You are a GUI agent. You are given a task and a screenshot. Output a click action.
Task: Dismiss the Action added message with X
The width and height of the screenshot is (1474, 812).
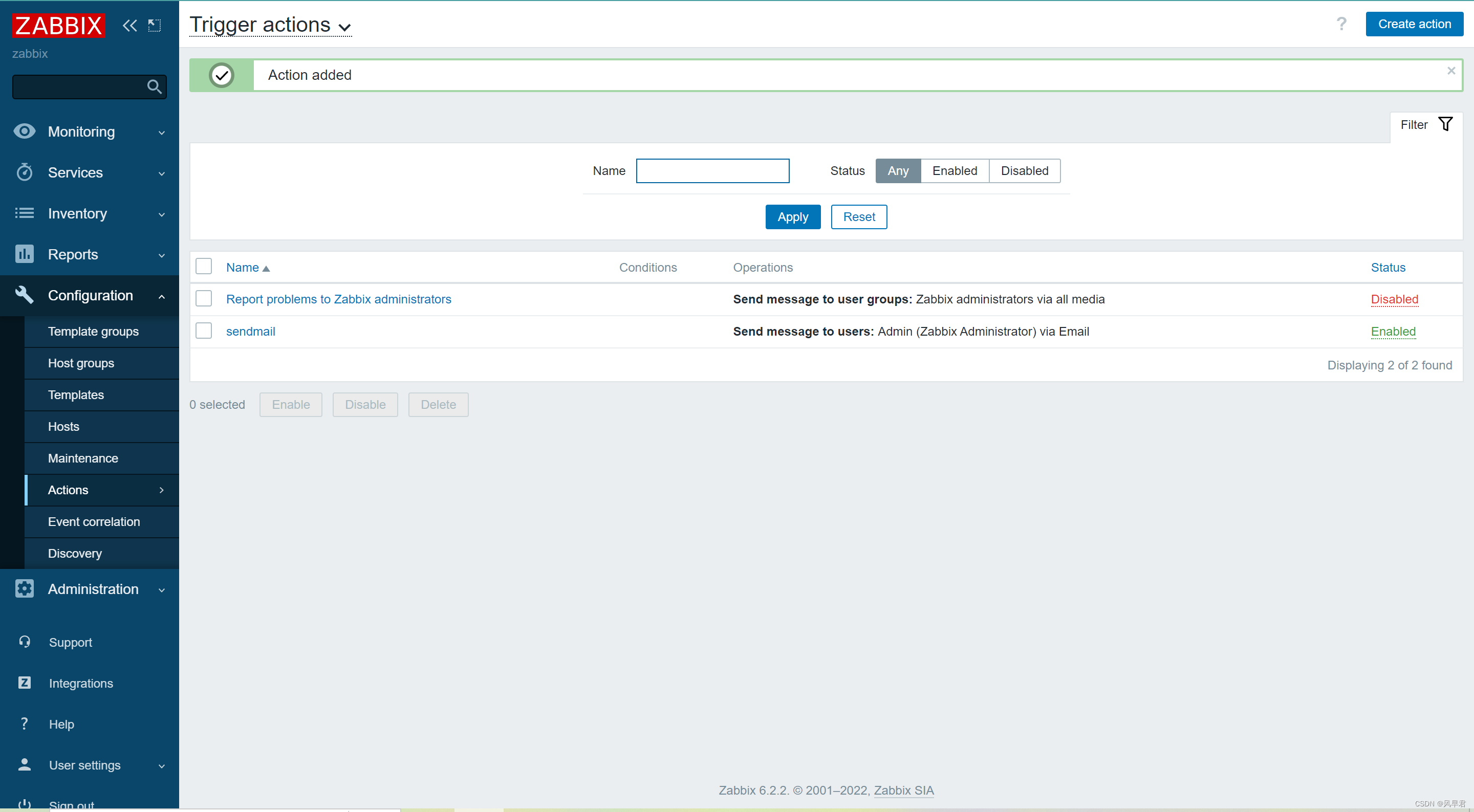pos(1451,71)
